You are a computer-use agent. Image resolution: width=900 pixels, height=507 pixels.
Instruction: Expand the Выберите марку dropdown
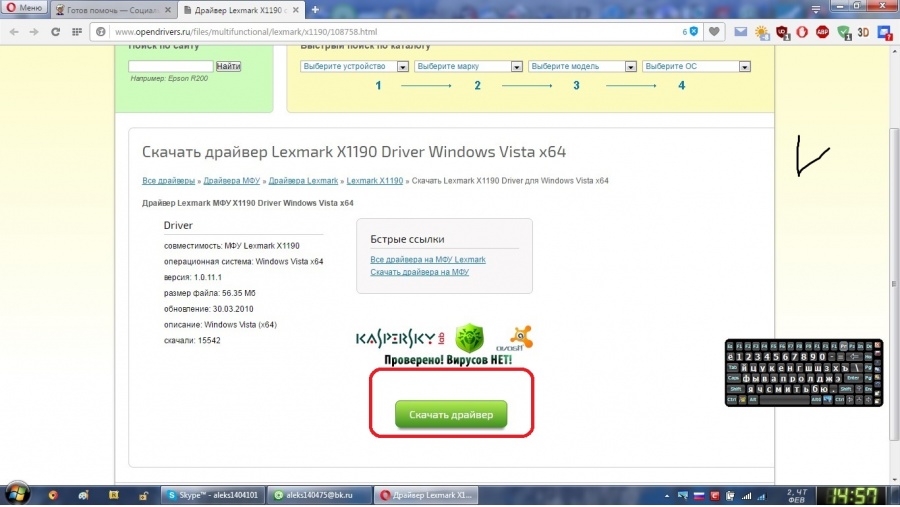click(x=468, y=67)
